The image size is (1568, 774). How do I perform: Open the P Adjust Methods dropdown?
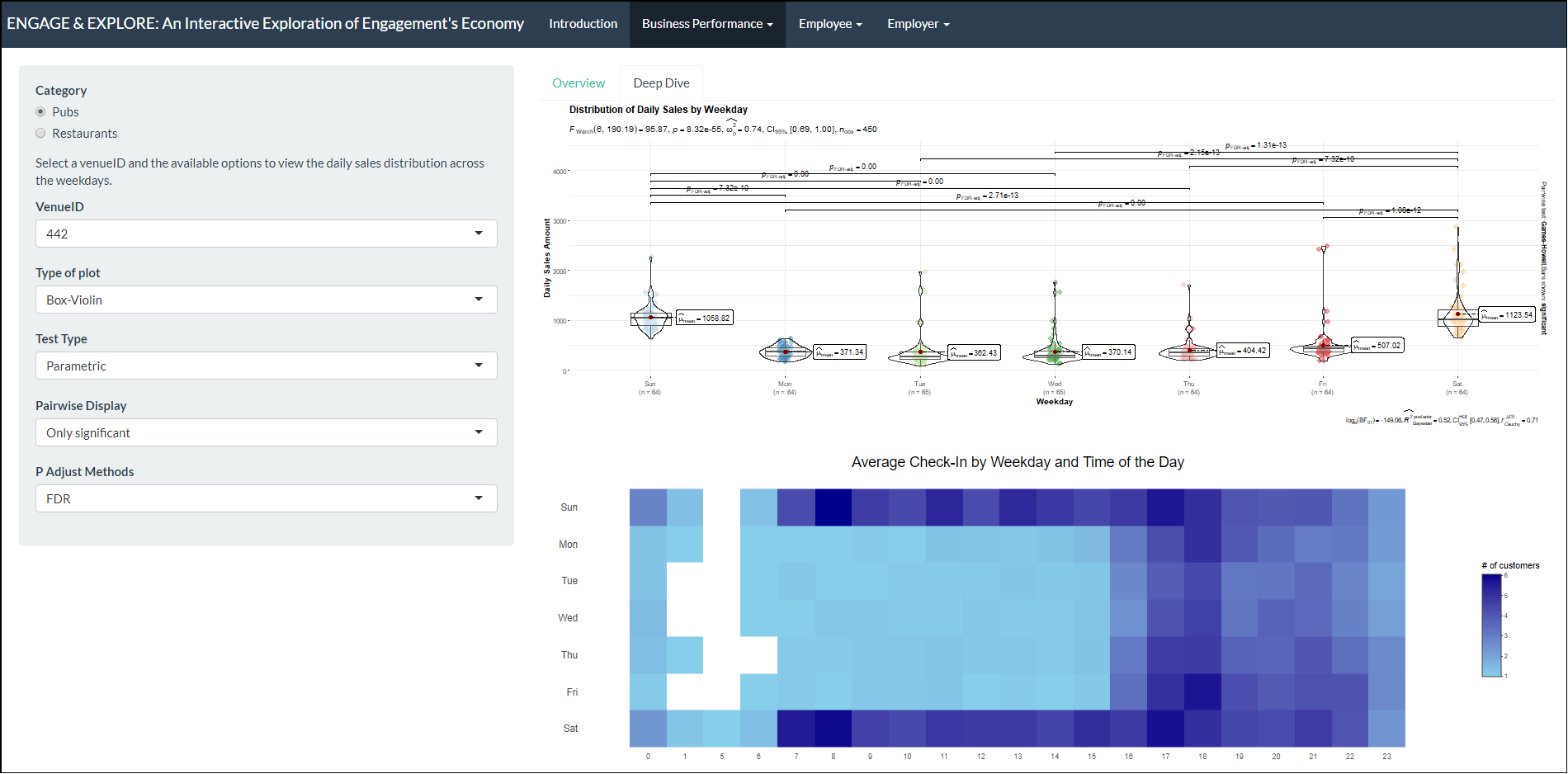click(x=266, y=498)
